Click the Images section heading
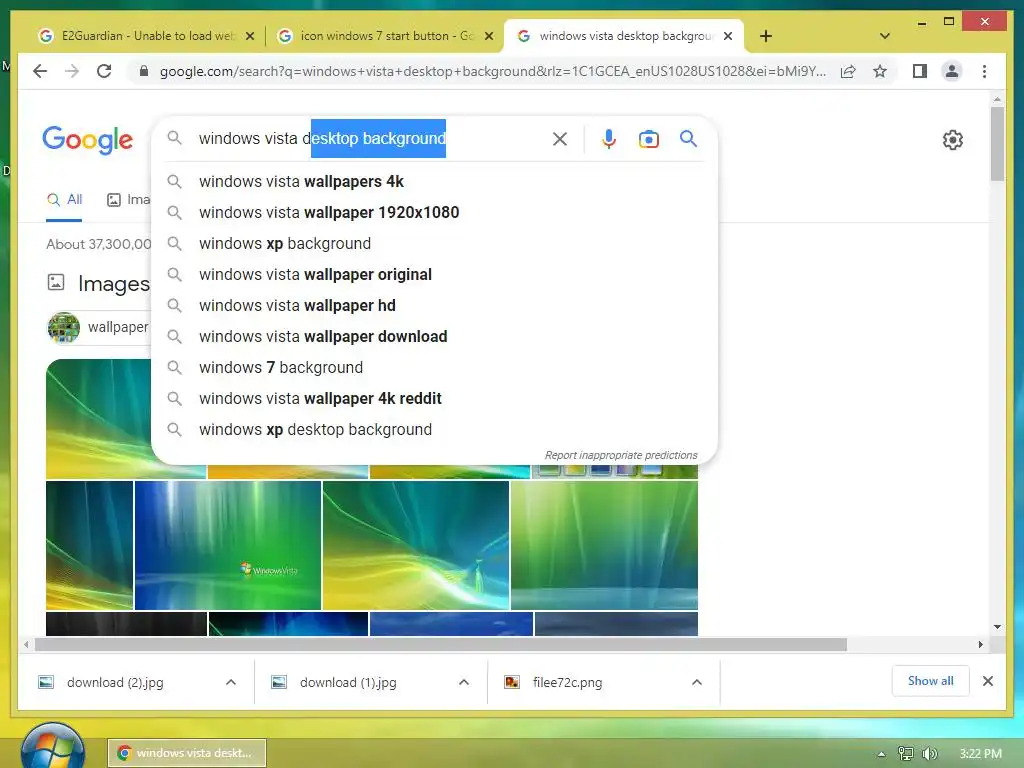The image size is (1024, 768). (x=114, y=283)
